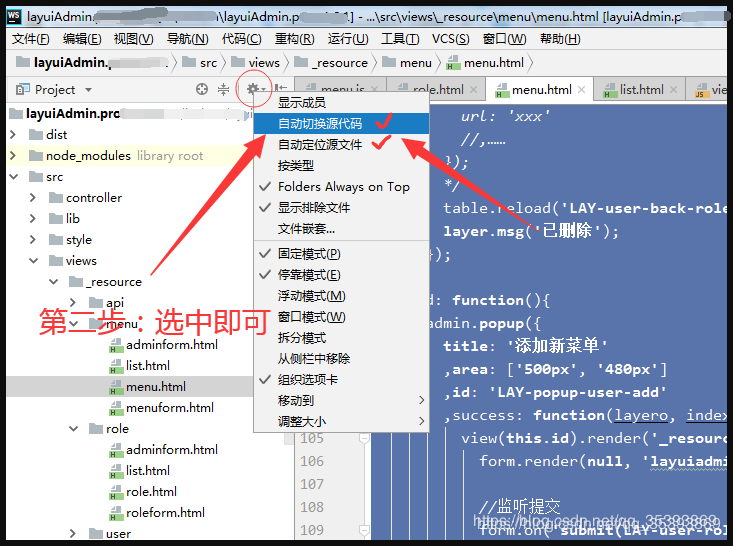This screenshot has height=546, width=733.
Task: Toggle 组织选项卡 option
Action: 341,380
